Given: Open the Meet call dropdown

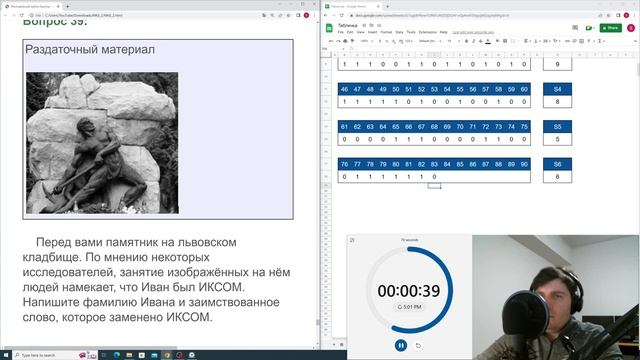Looking at the screenshot, I should (x=589, y=28).
